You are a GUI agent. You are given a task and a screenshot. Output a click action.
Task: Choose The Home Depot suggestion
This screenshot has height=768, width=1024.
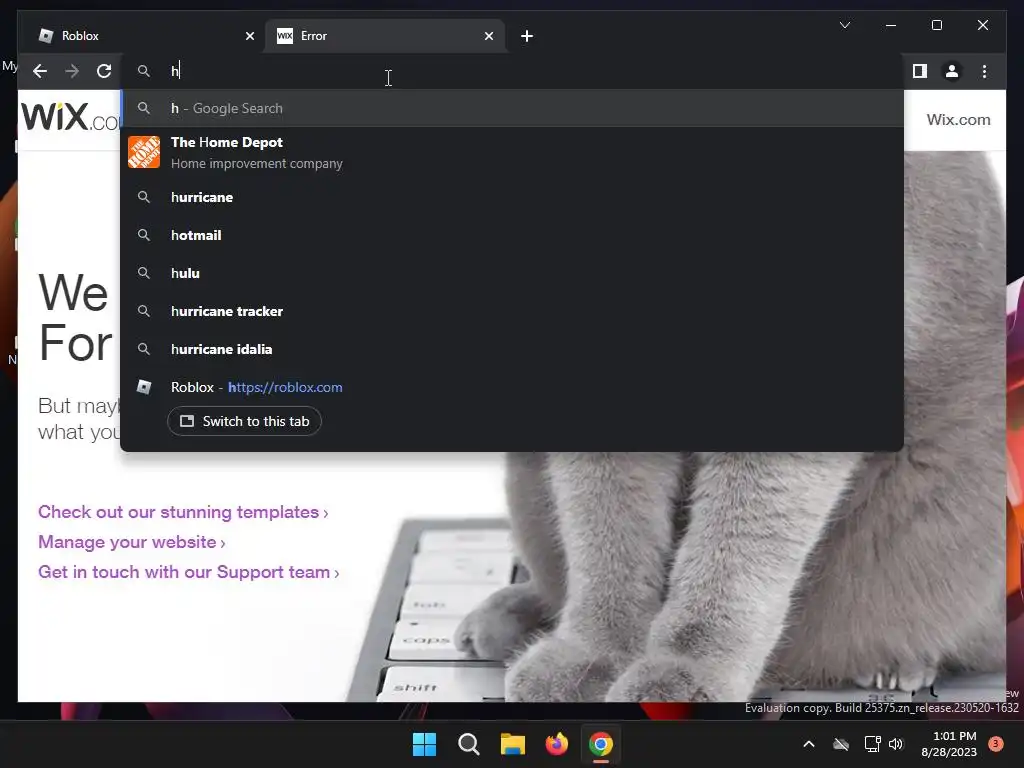click(512, 153)
